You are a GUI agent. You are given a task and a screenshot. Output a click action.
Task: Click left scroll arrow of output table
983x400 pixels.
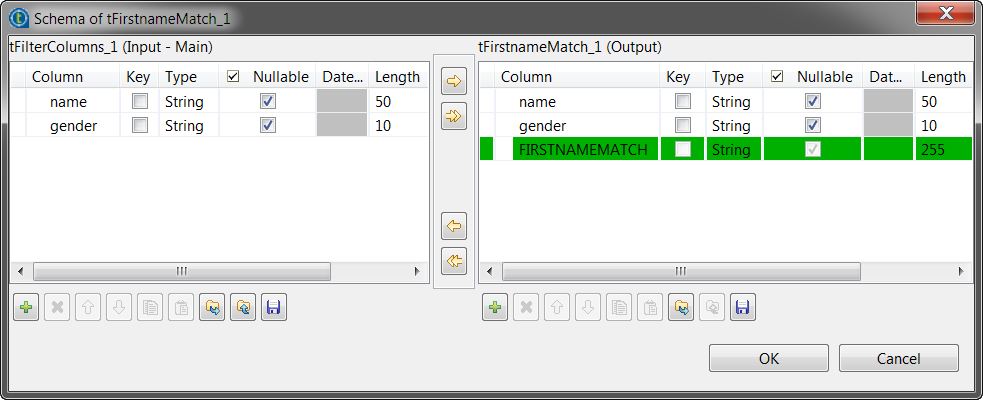490,271
